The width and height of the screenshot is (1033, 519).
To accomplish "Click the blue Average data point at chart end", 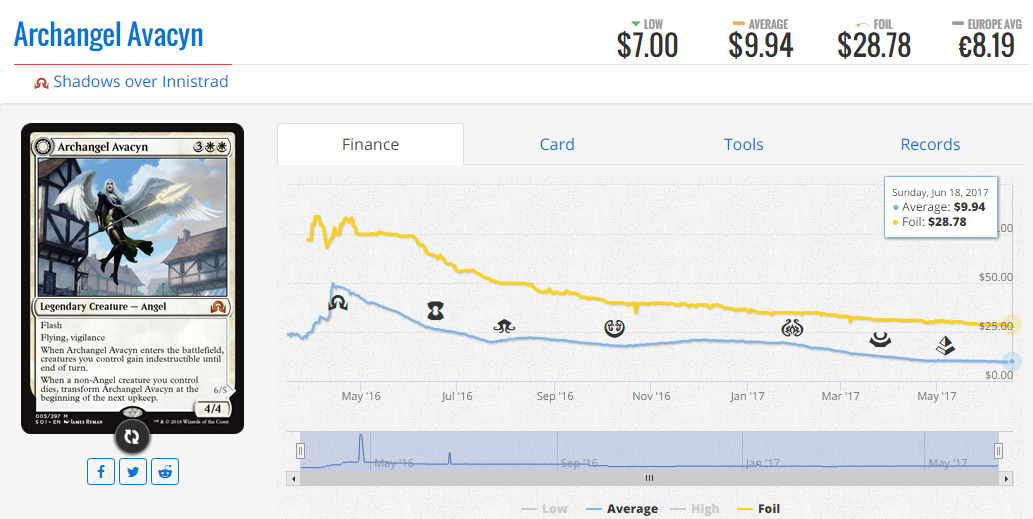I will [1012, 362].
